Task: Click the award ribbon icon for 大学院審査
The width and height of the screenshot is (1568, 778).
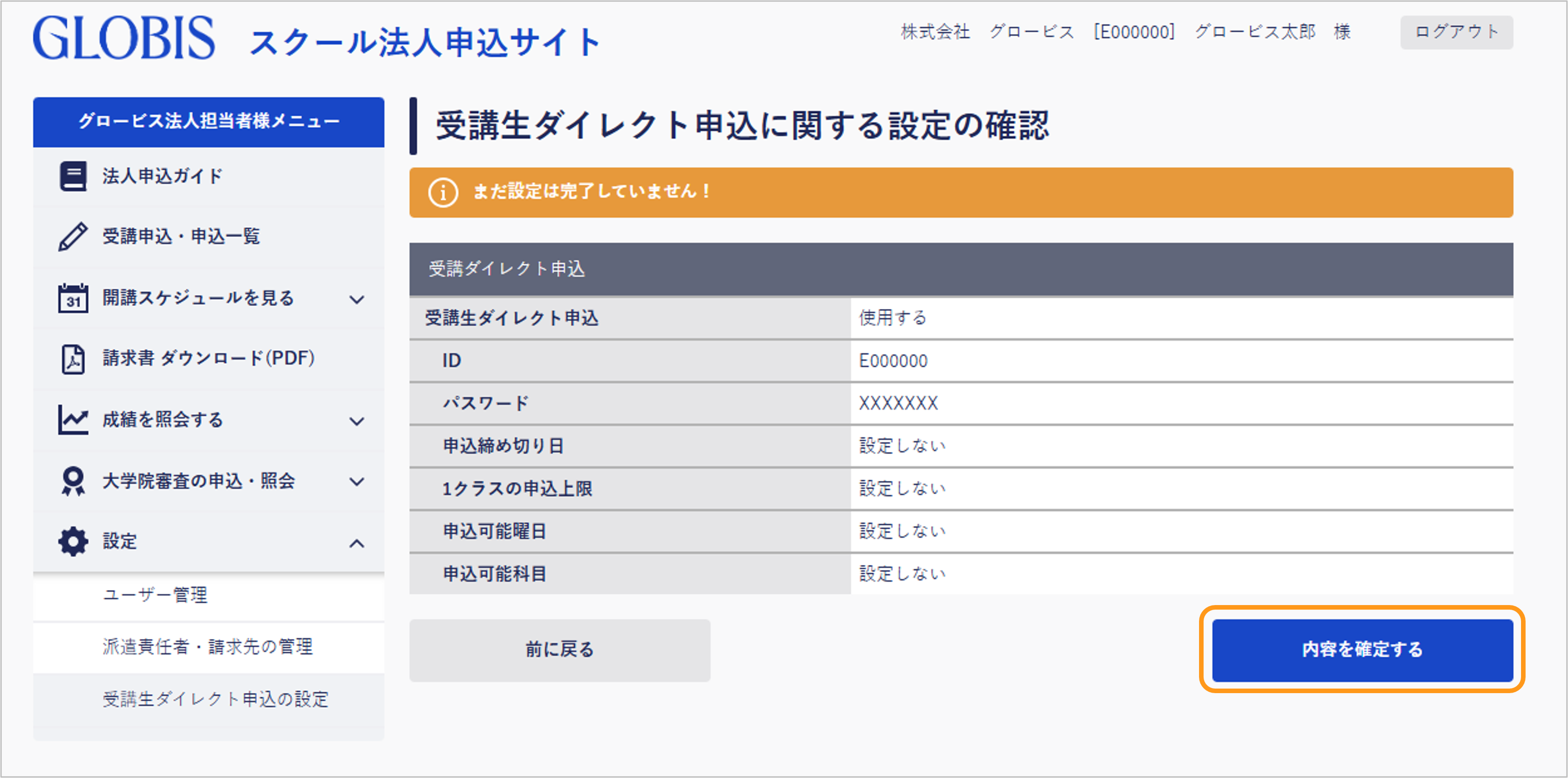Action: (x=73, y=481)
